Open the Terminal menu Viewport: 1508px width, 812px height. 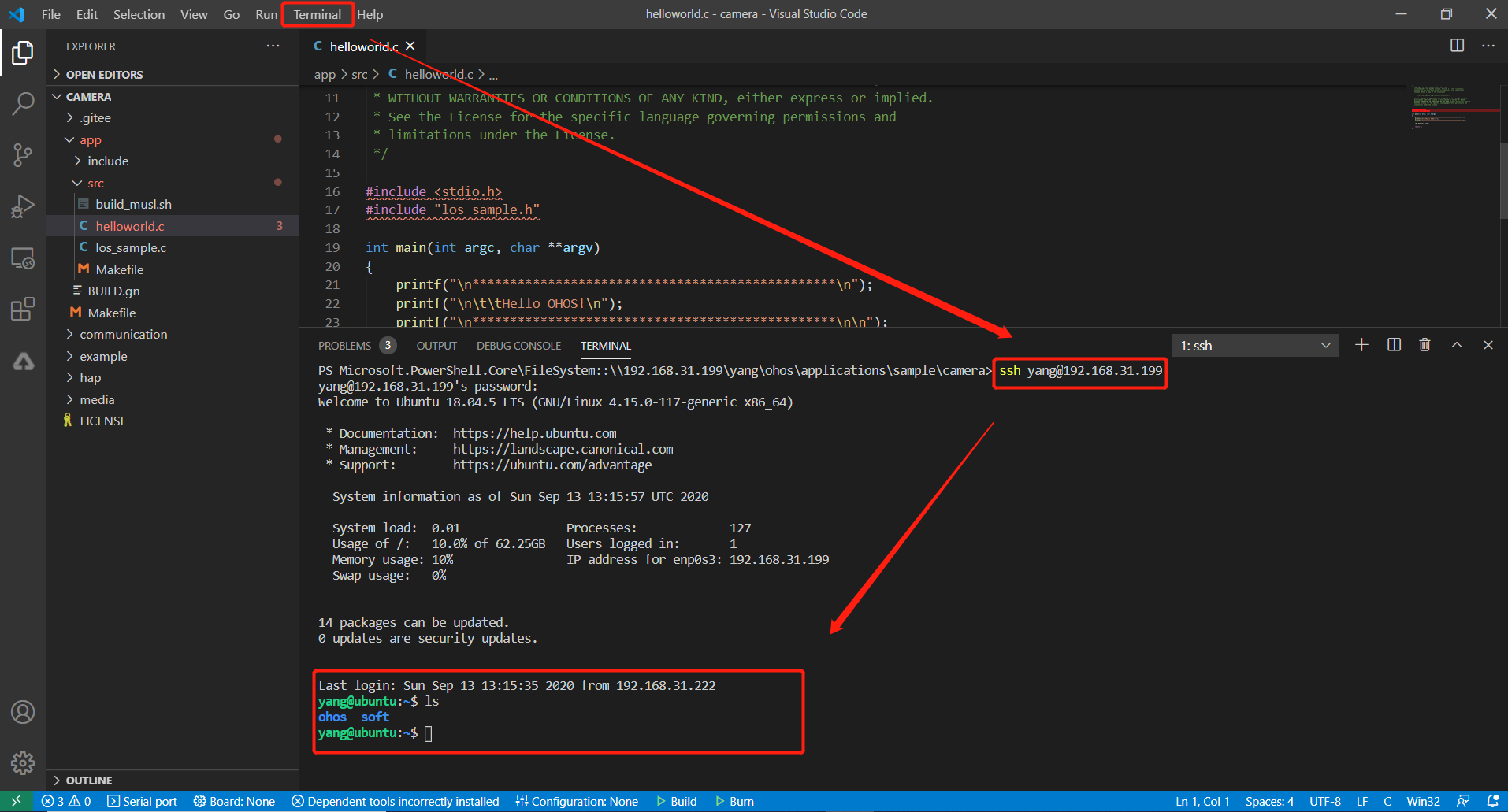(317, 14)
